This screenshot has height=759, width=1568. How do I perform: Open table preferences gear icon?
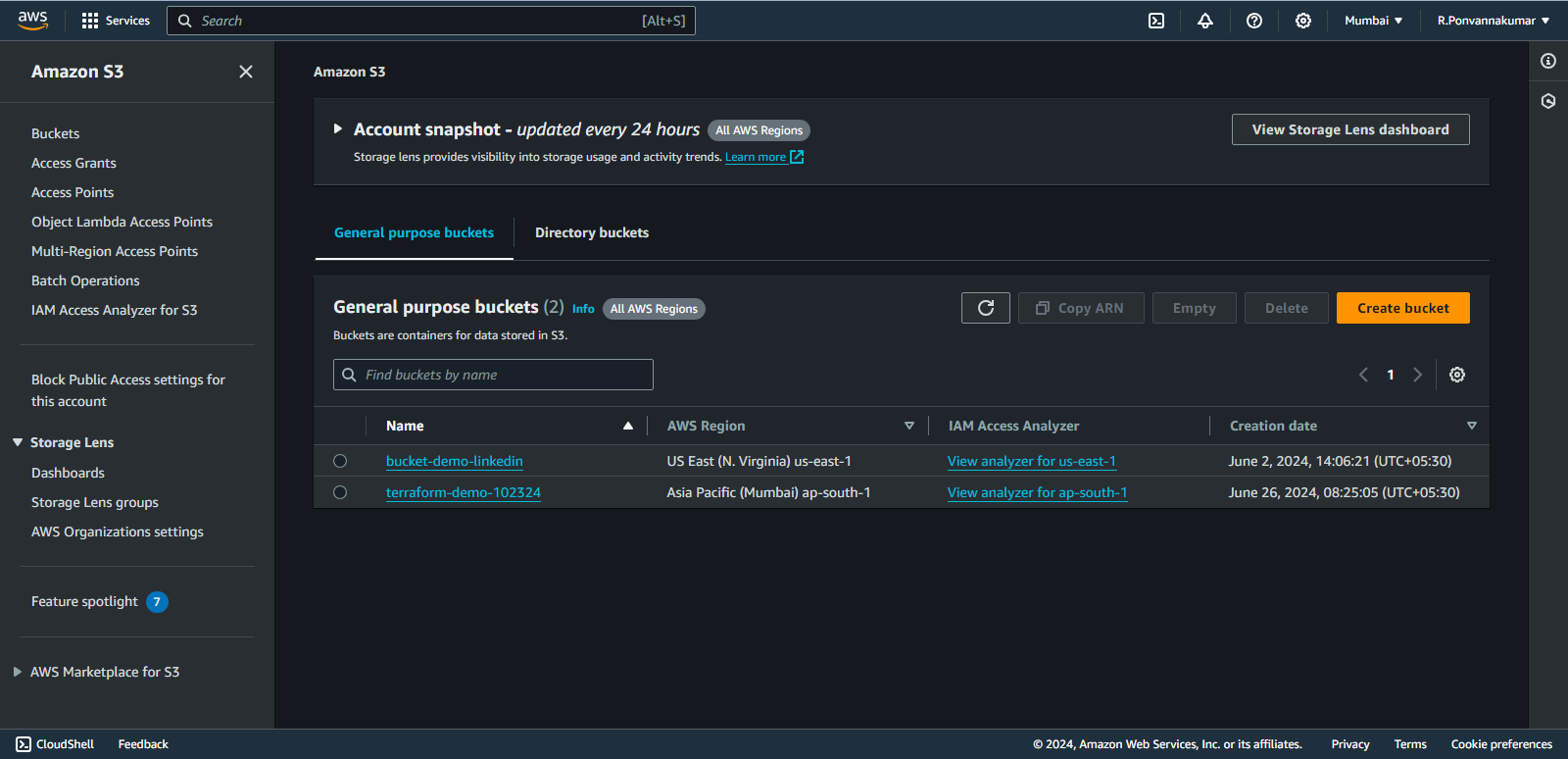coord(1457,375)
